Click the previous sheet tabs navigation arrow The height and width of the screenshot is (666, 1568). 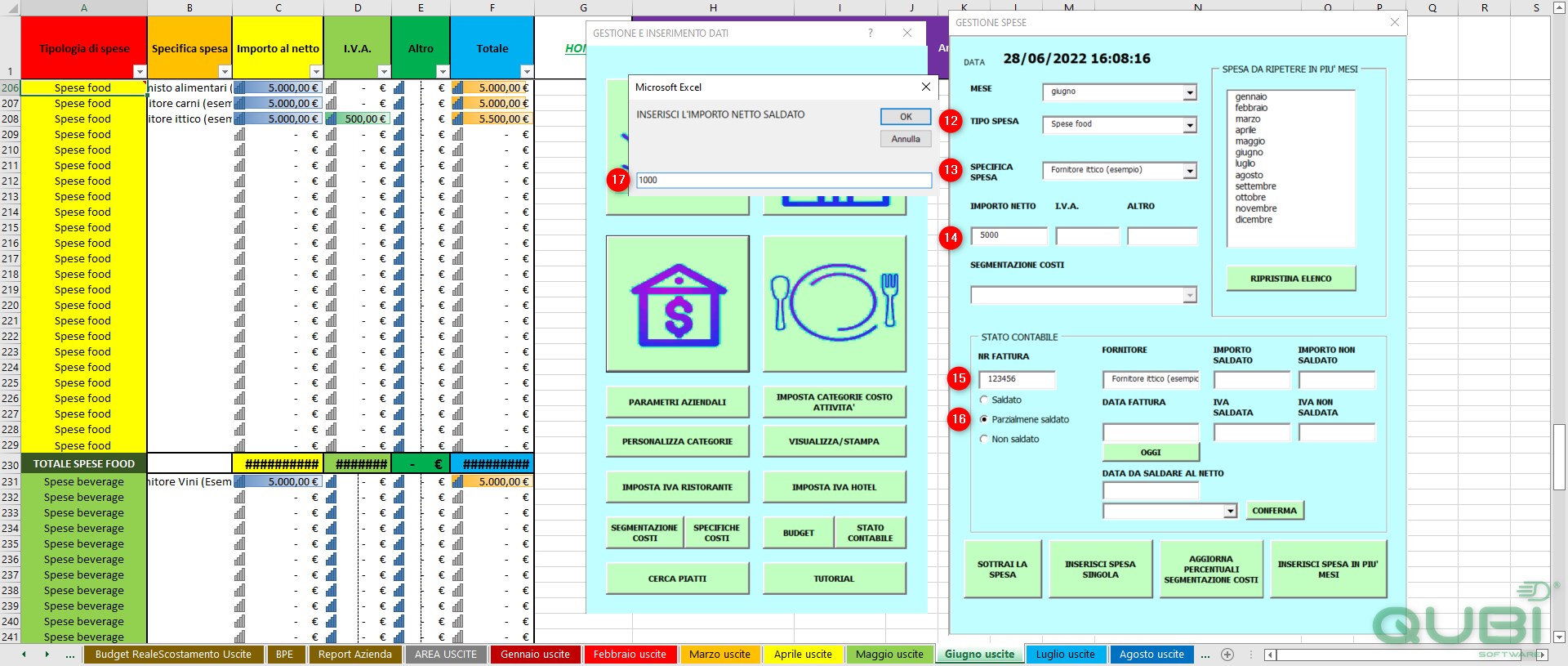pyautogui.click(x=24, y=655)
